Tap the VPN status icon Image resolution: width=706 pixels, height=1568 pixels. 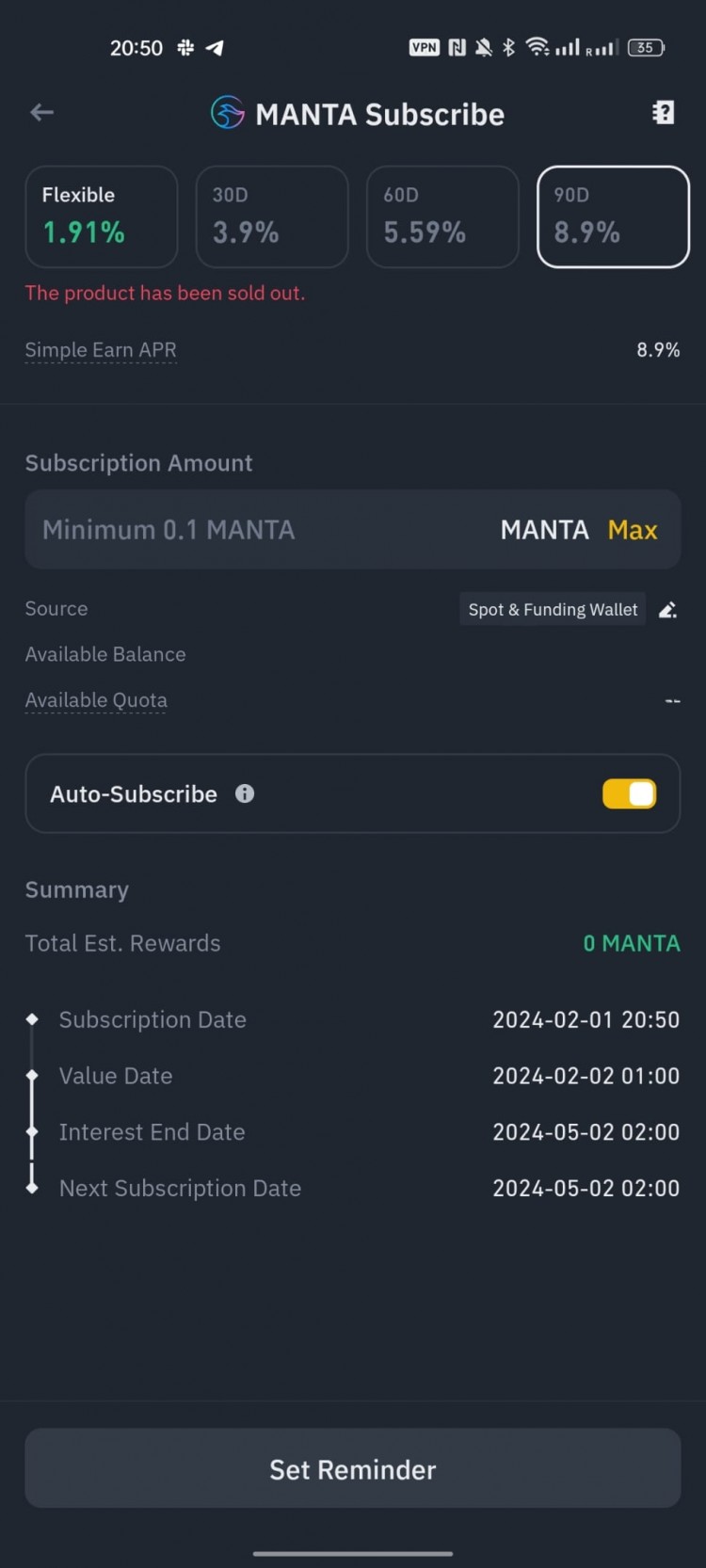(425, 47)
